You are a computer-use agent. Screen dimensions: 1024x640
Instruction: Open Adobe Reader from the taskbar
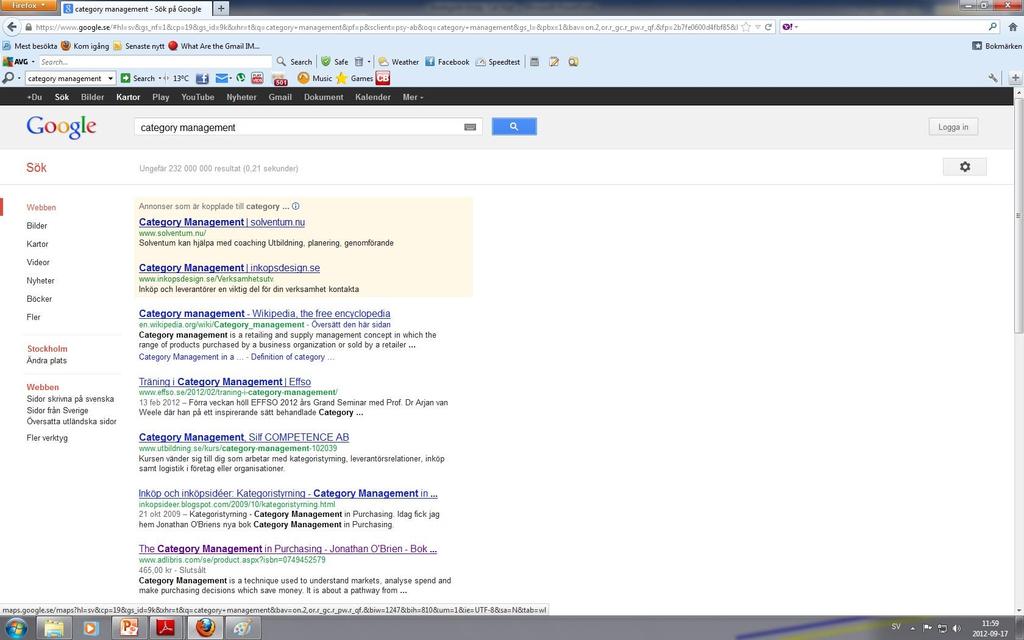166,628
